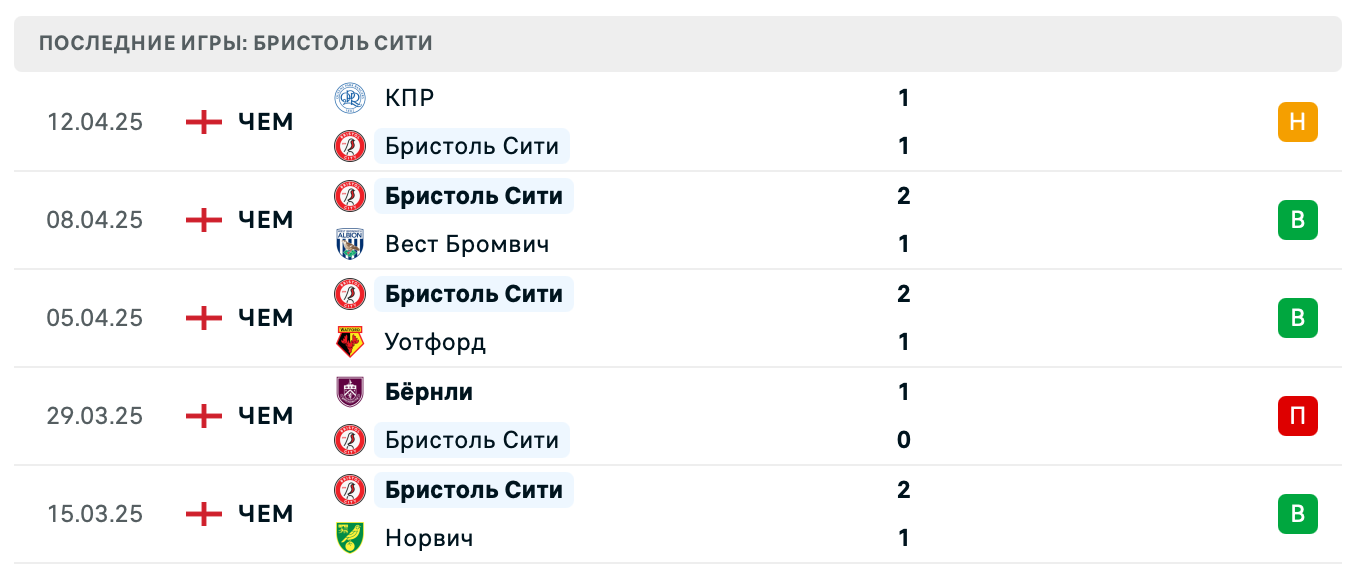Select the England flag icon beside the Burnley game
This screenshot has width=1358, height=578.
(x=203, y=416)
